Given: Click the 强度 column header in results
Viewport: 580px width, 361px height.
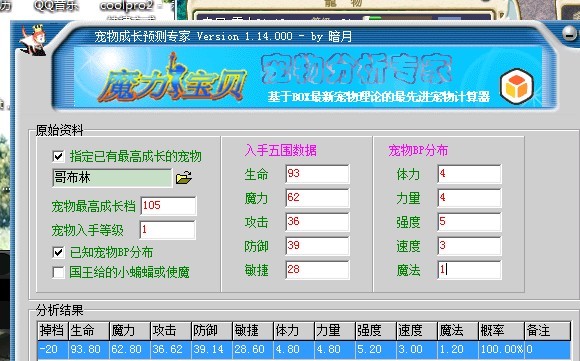Looking at the screenshot, I should click(375, 331).
